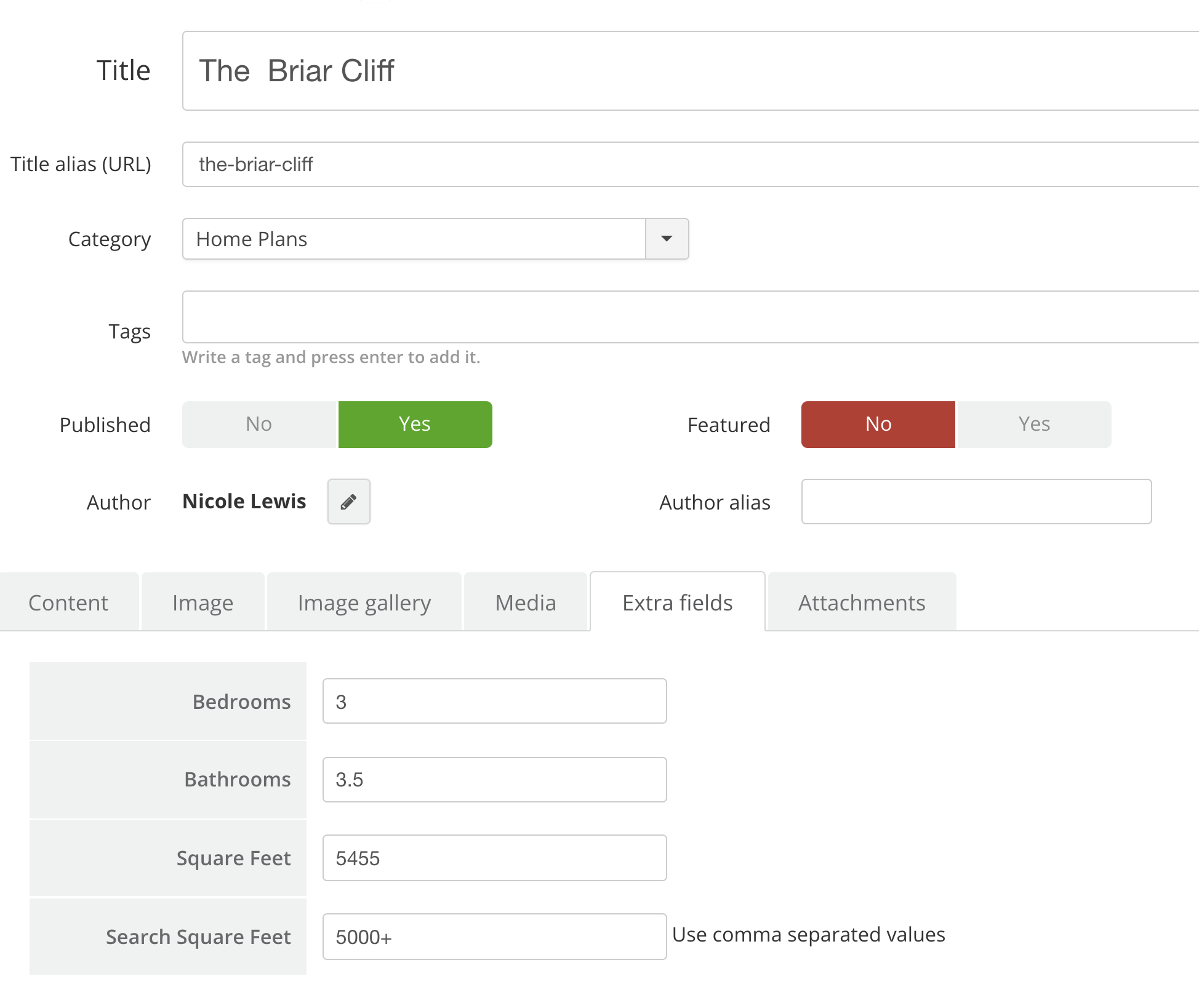Click the Search Square Feet field

(x=494, y=937)
